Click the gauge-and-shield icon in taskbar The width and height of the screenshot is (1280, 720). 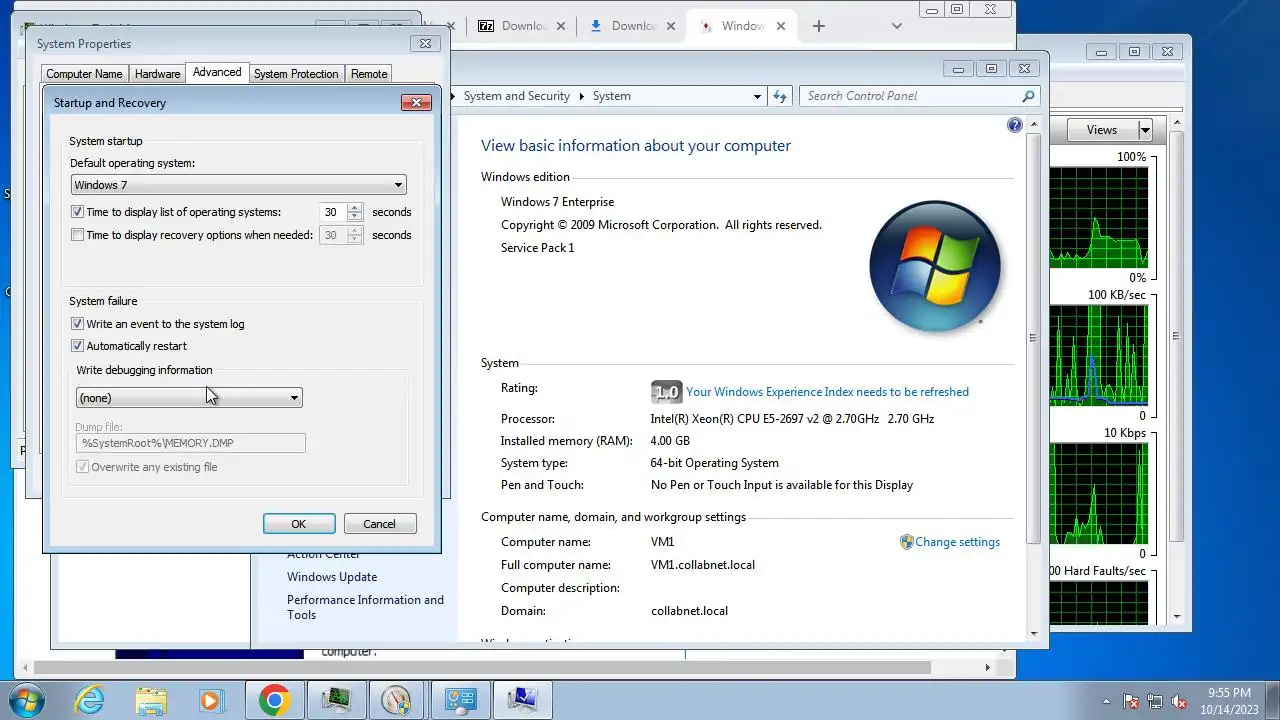397,700
